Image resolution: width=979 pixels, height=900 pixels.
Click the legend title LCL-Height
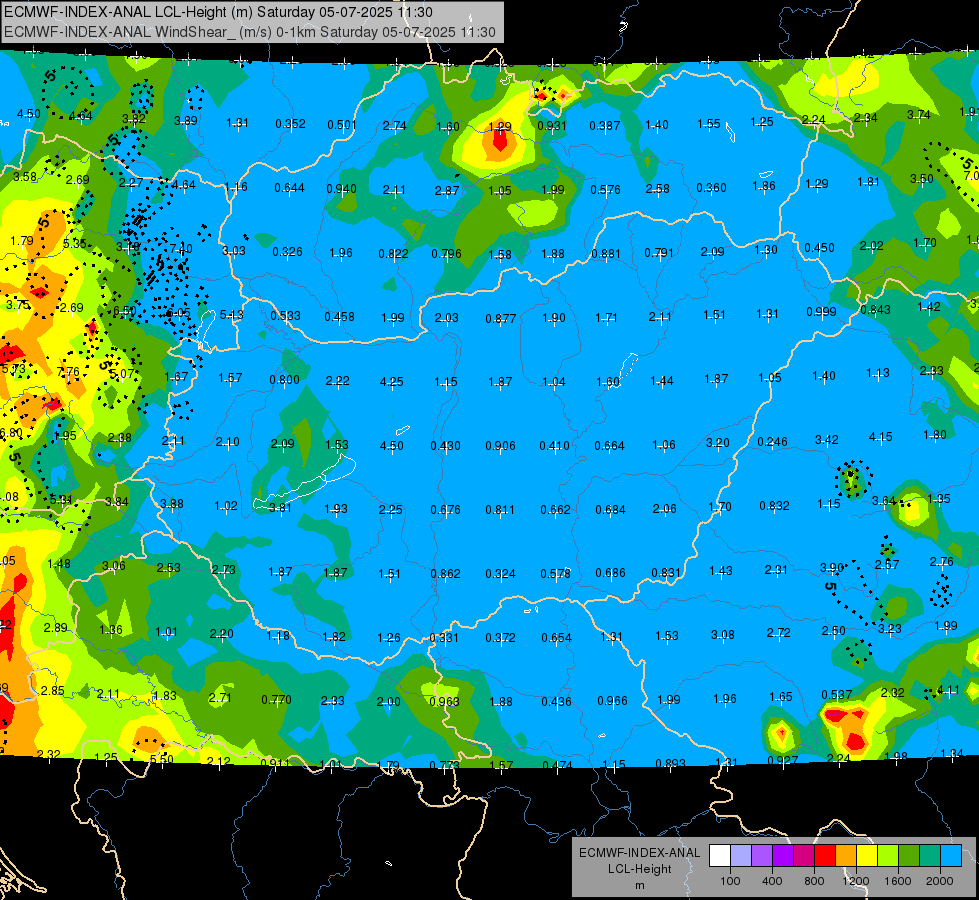[x=640, y=869]
